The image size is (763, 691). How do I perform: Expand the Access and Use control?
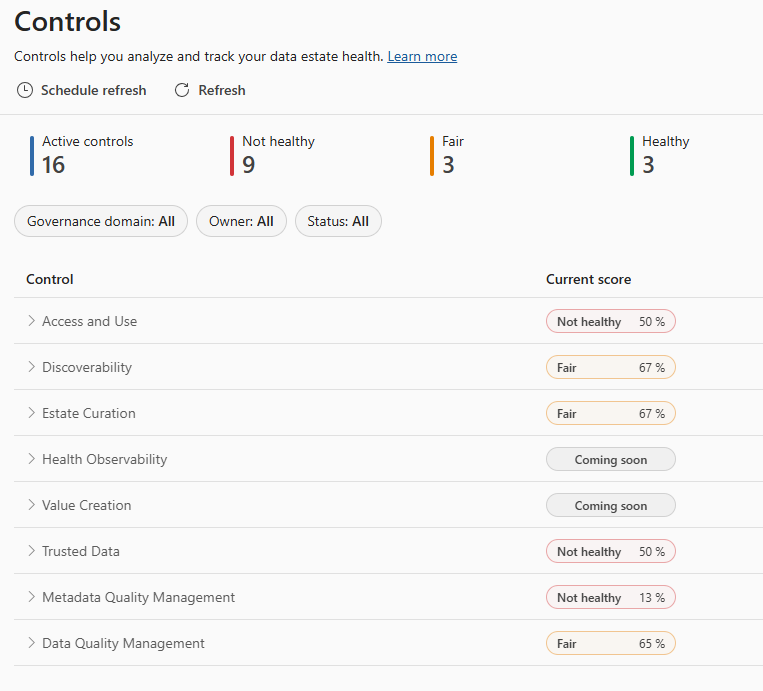[x=32, y=321]
